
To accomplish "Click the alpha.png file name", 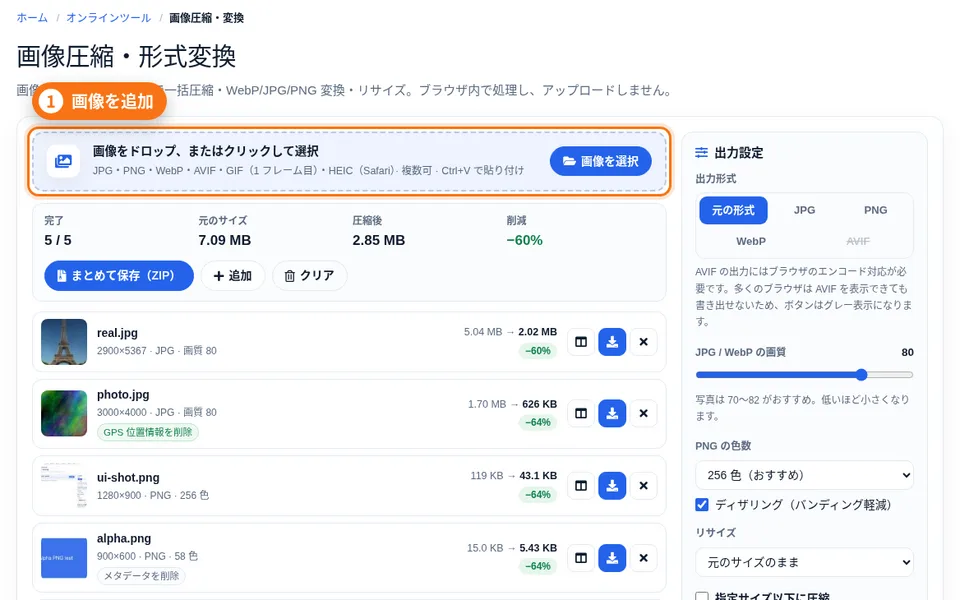I will tap(124, 539).
